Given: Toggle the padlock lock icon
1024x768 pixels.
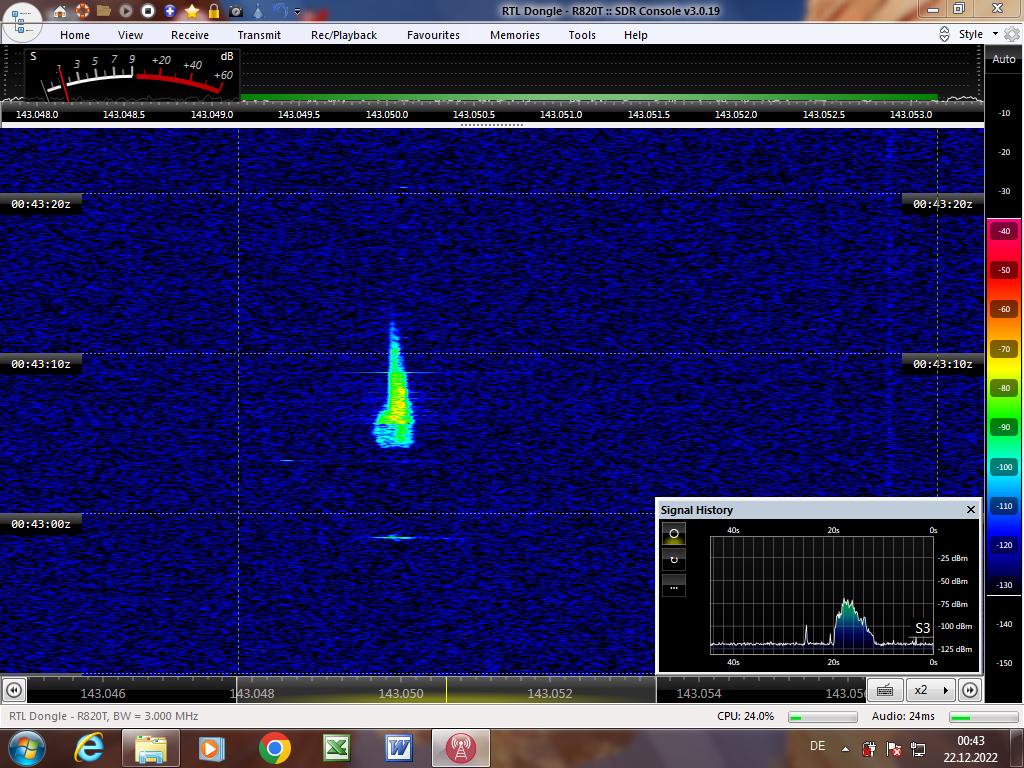Looking at the screenshot, I should 214,11.
